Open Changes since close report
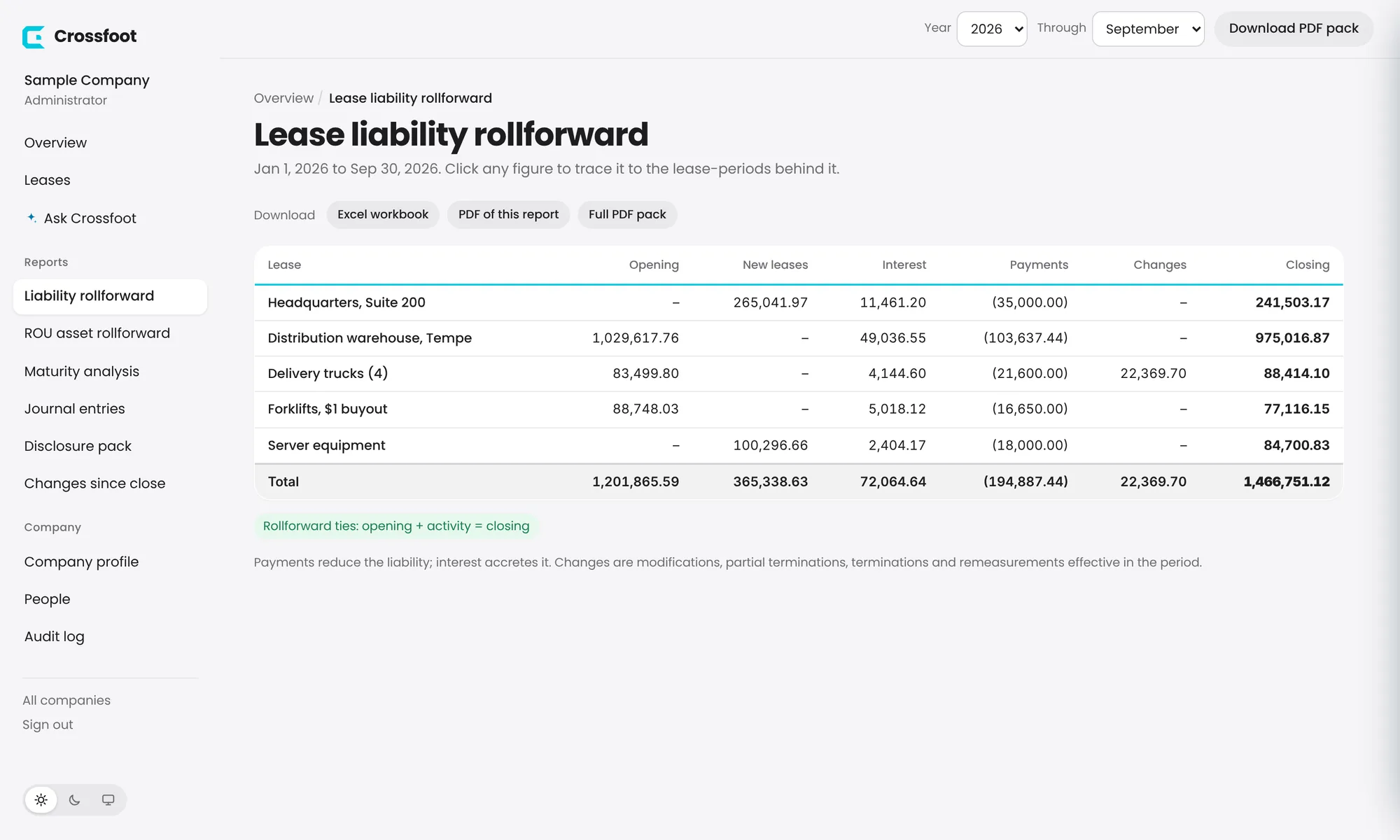The width and height of the screenshot is (1400, 840). click(94, 484)
